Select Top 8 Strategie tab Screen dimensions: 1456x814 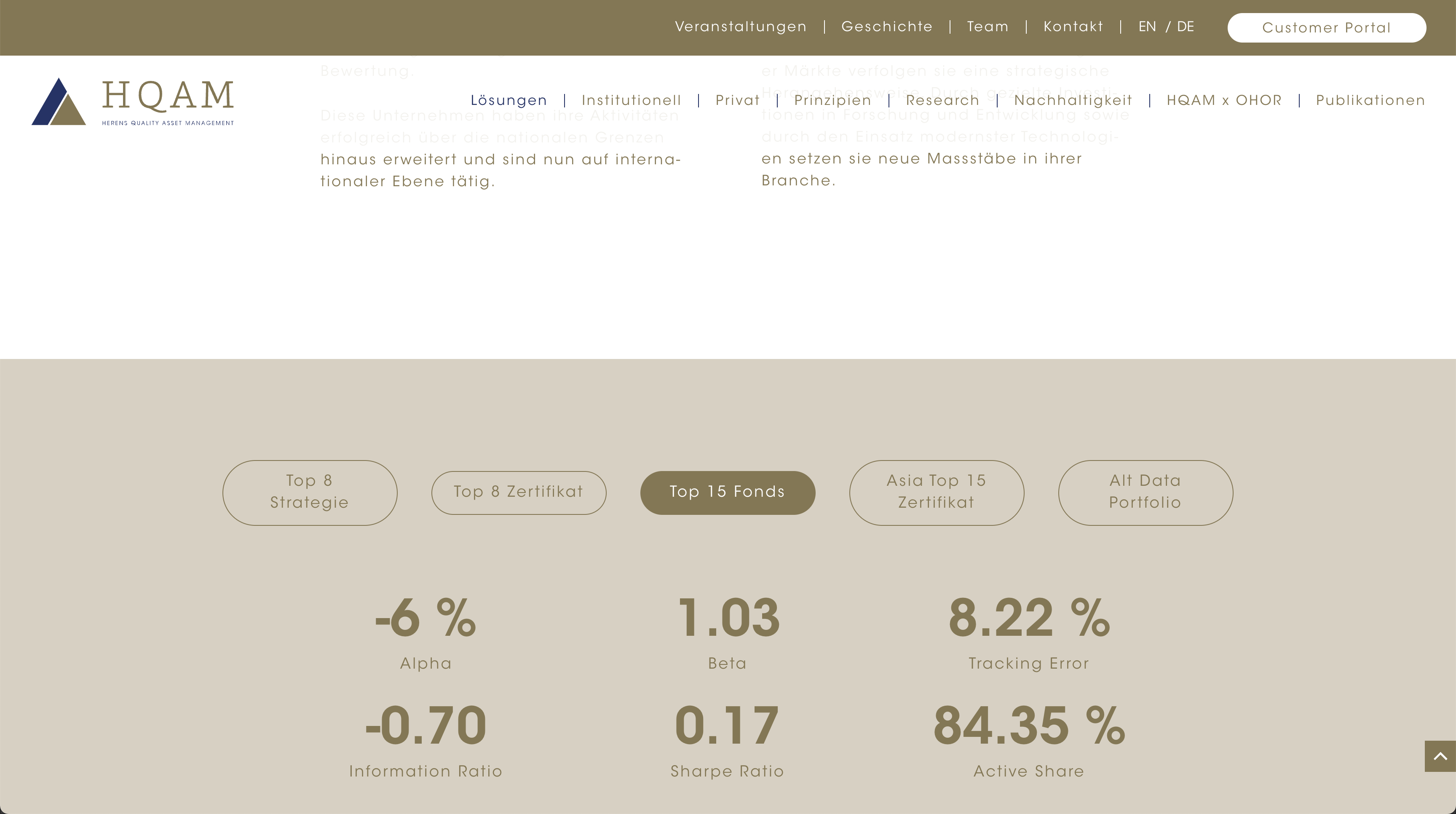(x=310, y=492)
